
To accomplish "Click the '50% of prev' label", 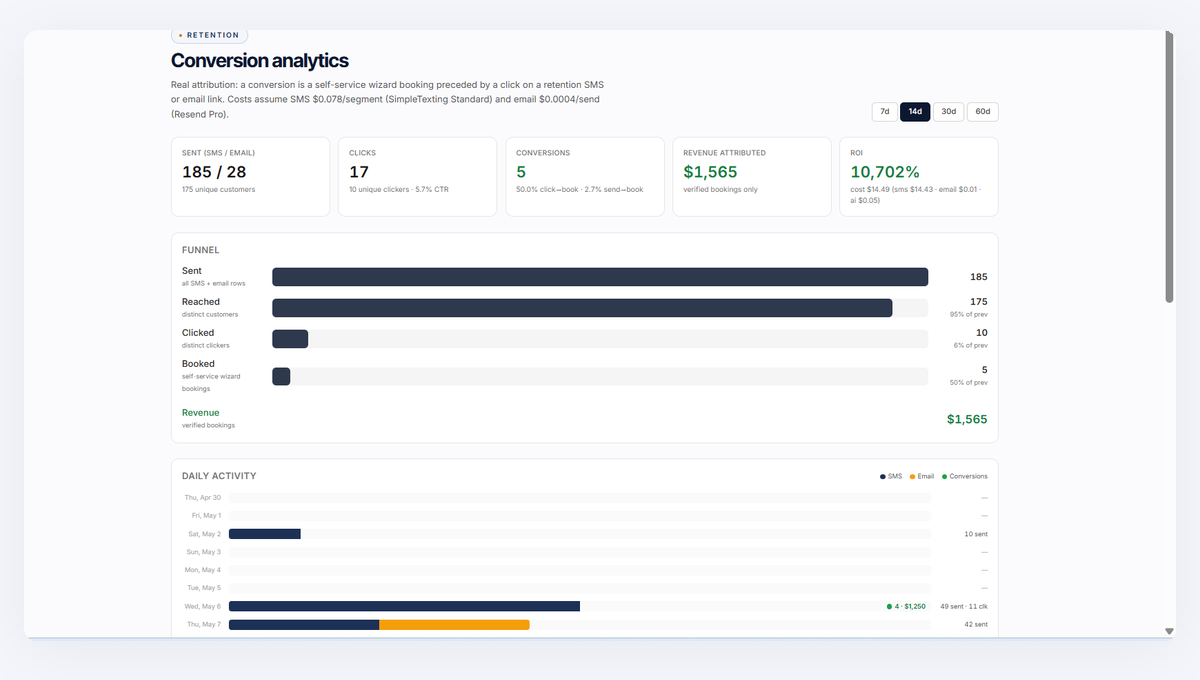I will (969, 382).
